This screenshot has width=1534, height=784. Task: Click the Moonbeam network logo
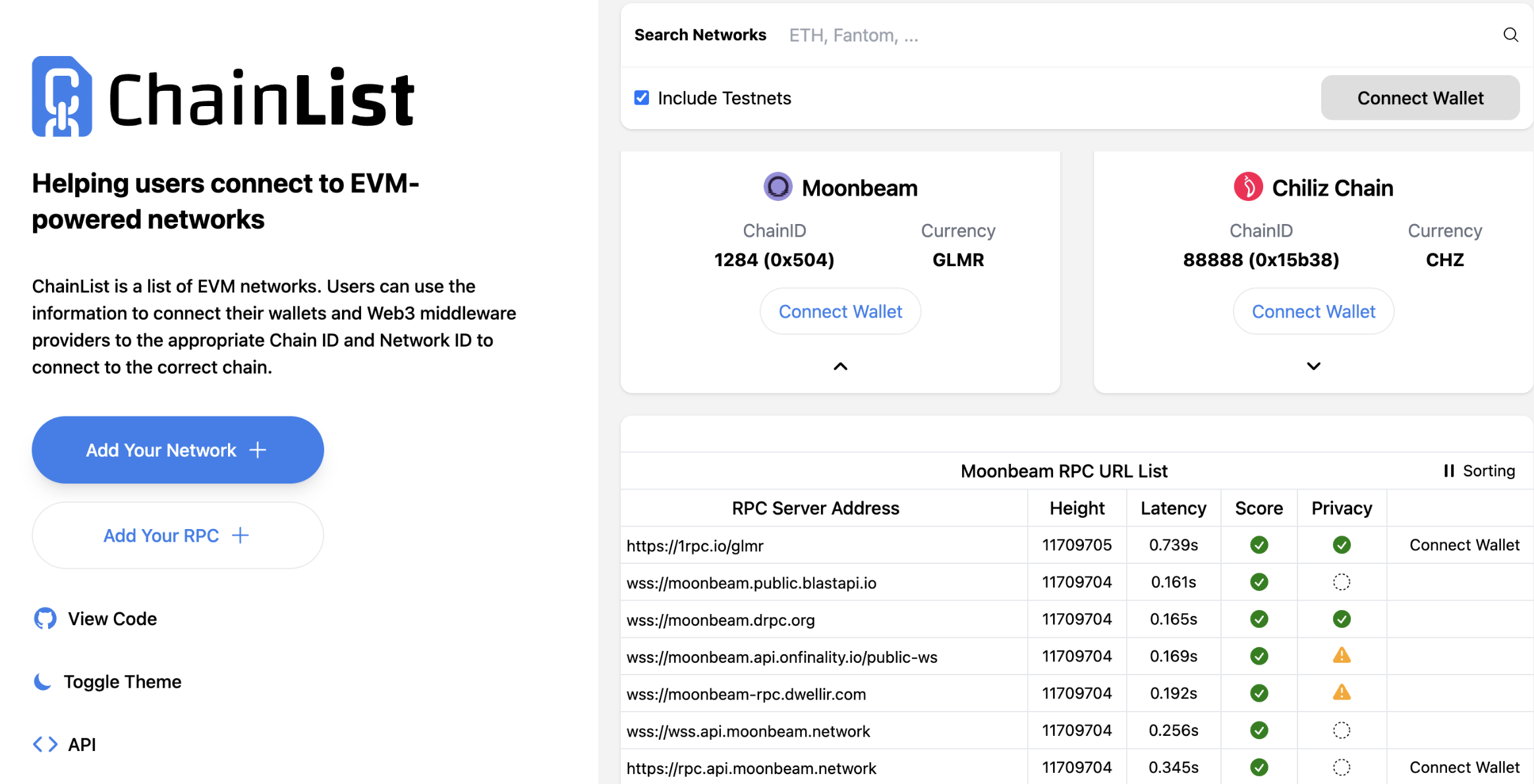tap(778, 187)
